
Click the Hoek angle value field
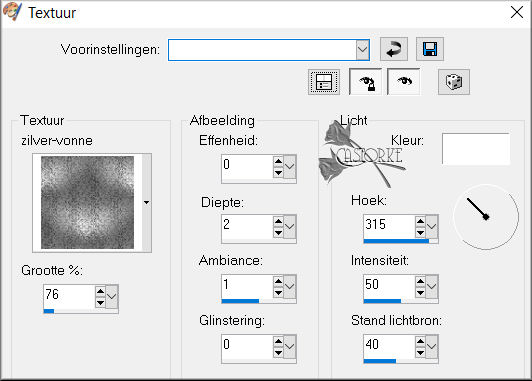(389, 227)
